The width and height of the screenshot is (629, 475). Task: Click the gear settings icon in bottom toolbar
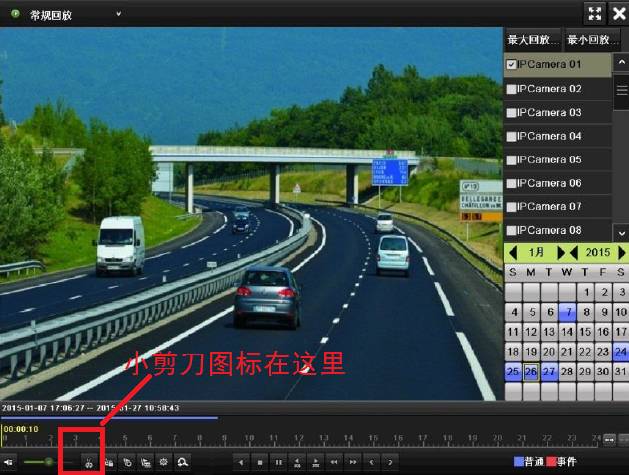pos(164,462)
